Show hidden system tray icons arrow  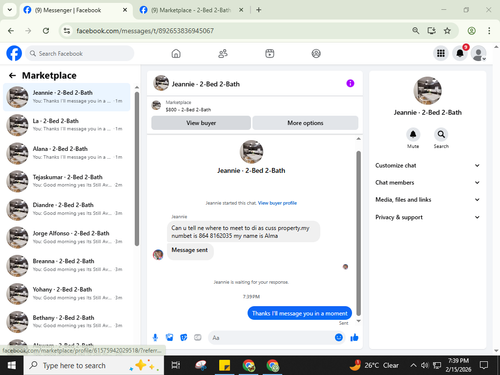413,366
